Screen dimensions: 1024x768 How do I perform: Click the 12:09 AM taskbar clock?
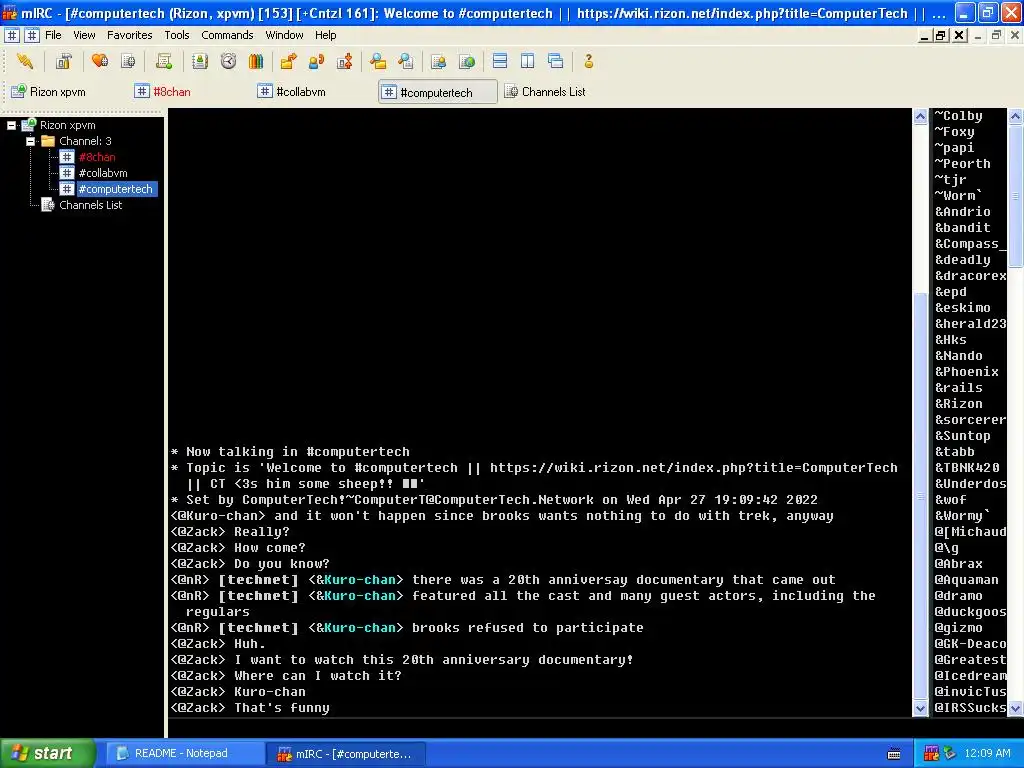(x=987, y=754)
